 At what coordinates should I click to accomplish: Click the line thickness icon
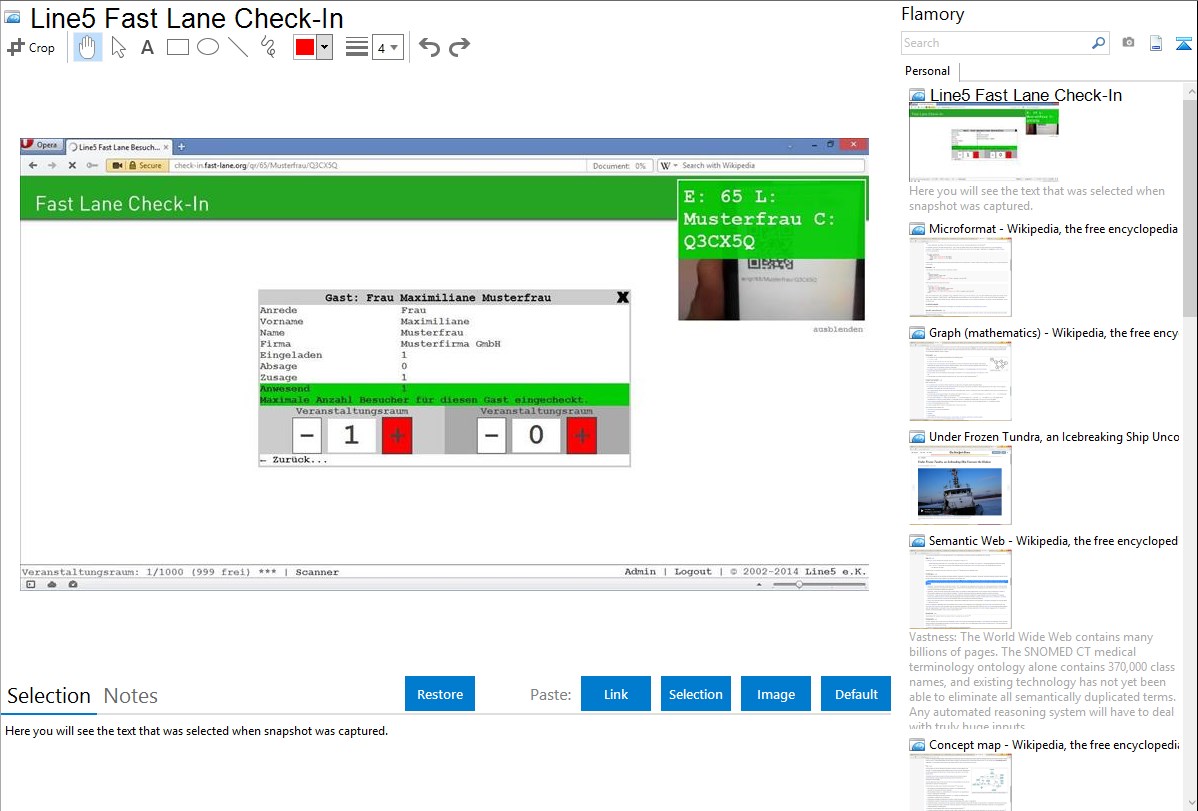[x=357, y=47]
